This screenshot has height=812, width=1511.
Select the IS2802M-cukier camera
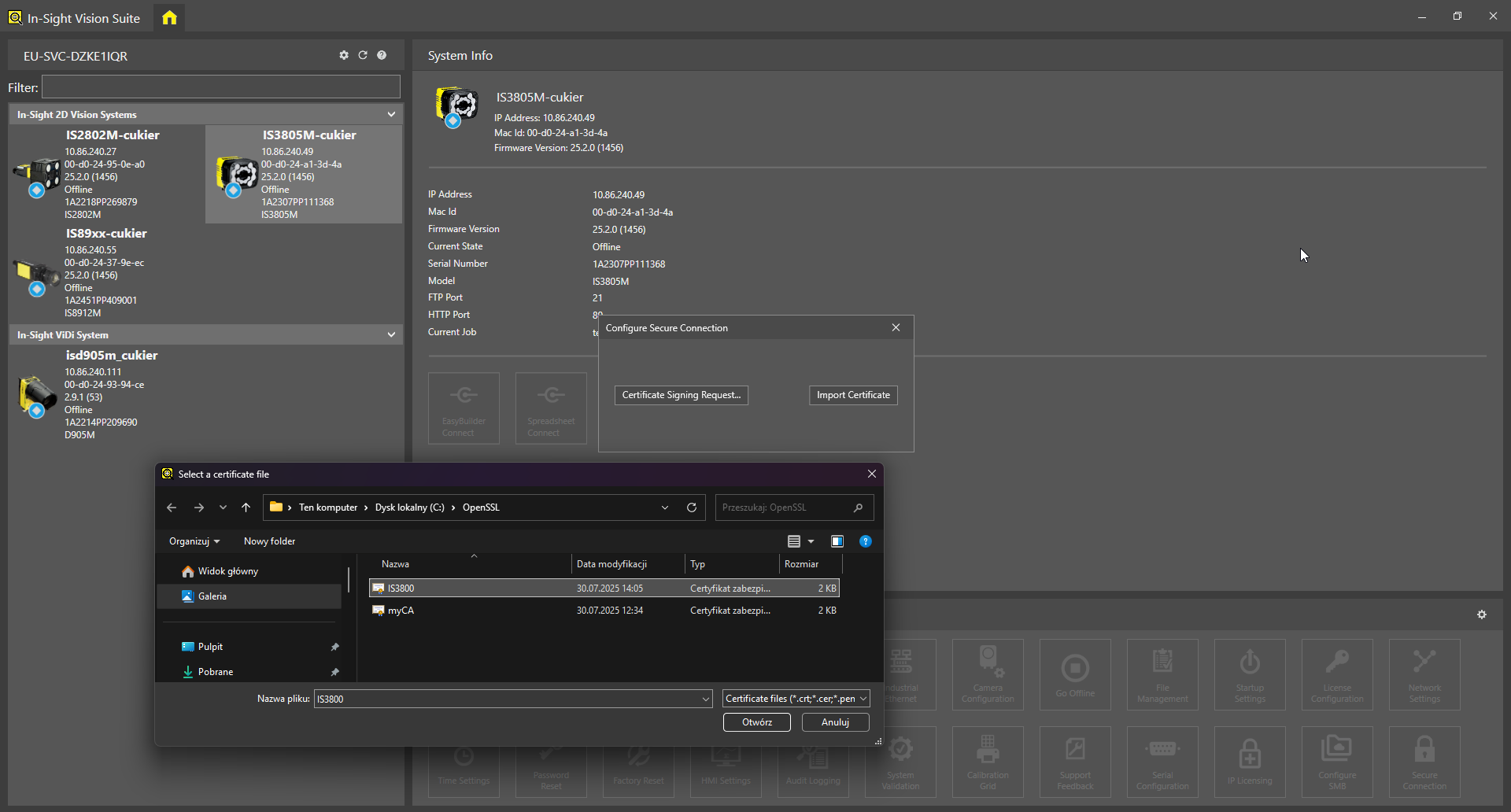pos(107,174)
